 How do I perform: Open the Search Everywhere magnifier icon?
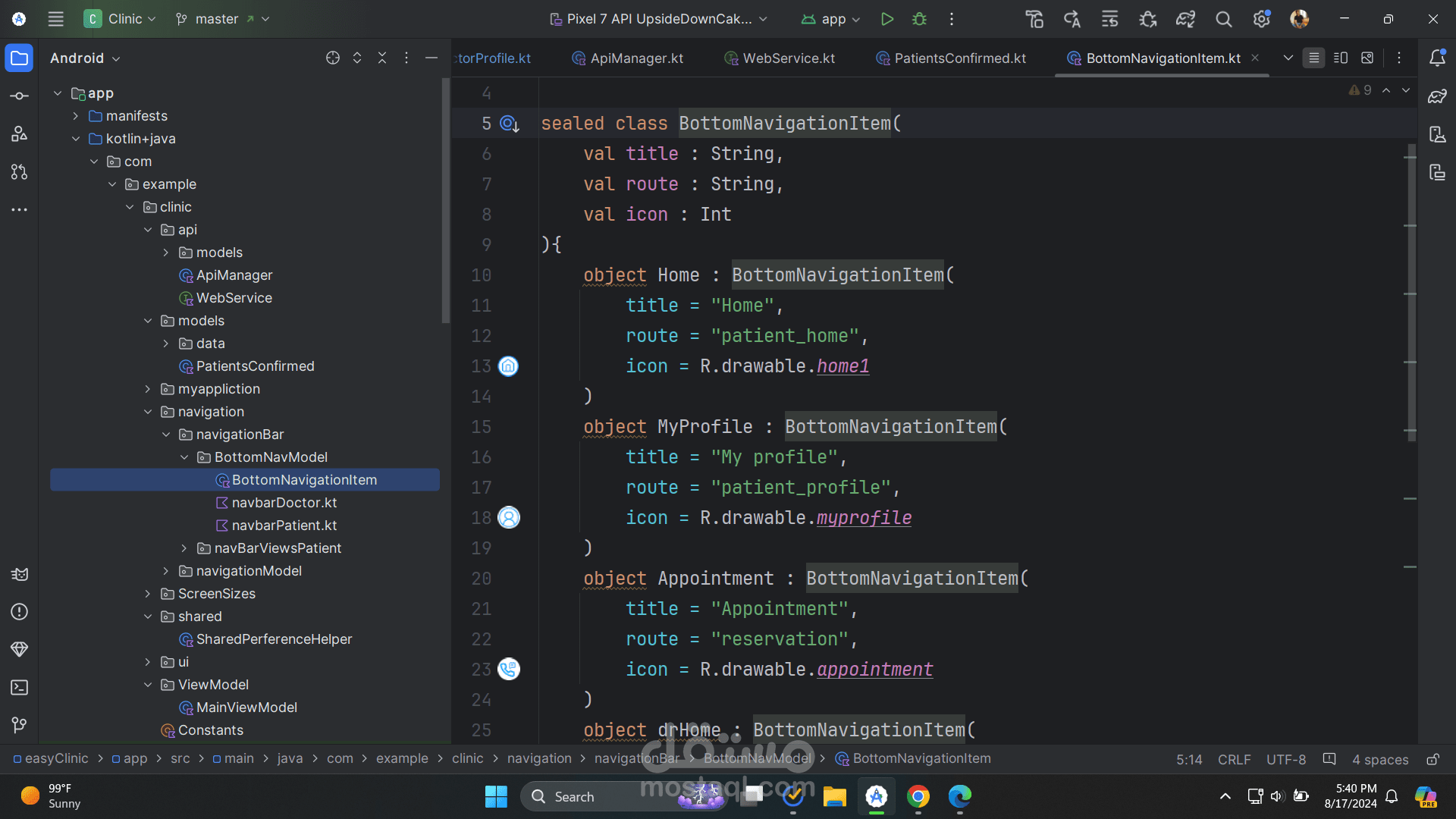pos(1223,19)
